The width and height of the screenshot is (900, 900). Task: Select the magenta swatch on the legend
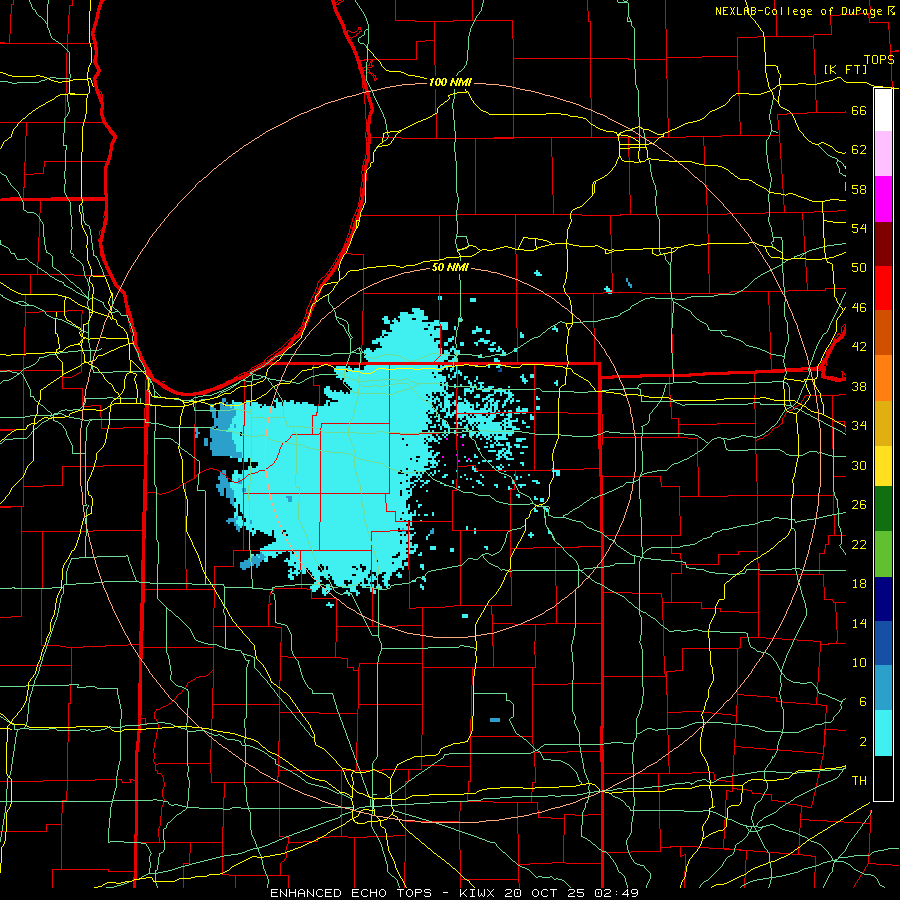tap(883, 199)
